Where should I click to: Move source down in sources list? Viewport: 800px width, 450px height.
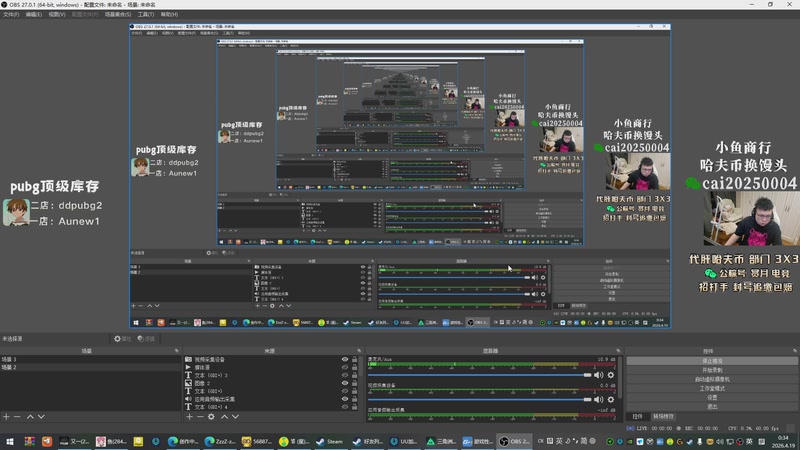click(x=235, y=417)
